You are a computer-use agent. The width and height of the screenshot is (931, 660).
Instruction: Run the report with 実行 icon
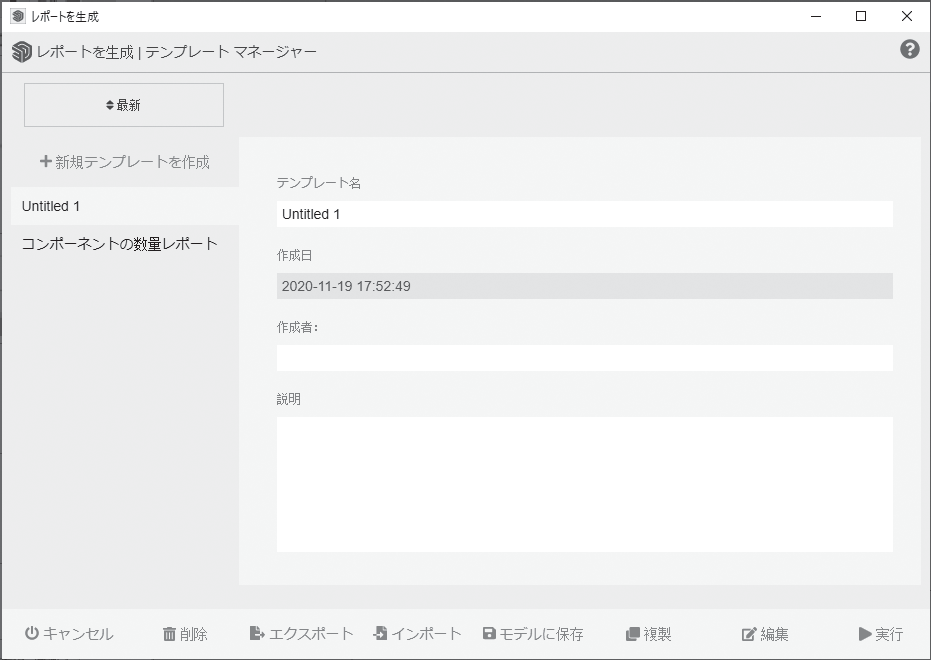pyautogui.click(x=880, y=633)
